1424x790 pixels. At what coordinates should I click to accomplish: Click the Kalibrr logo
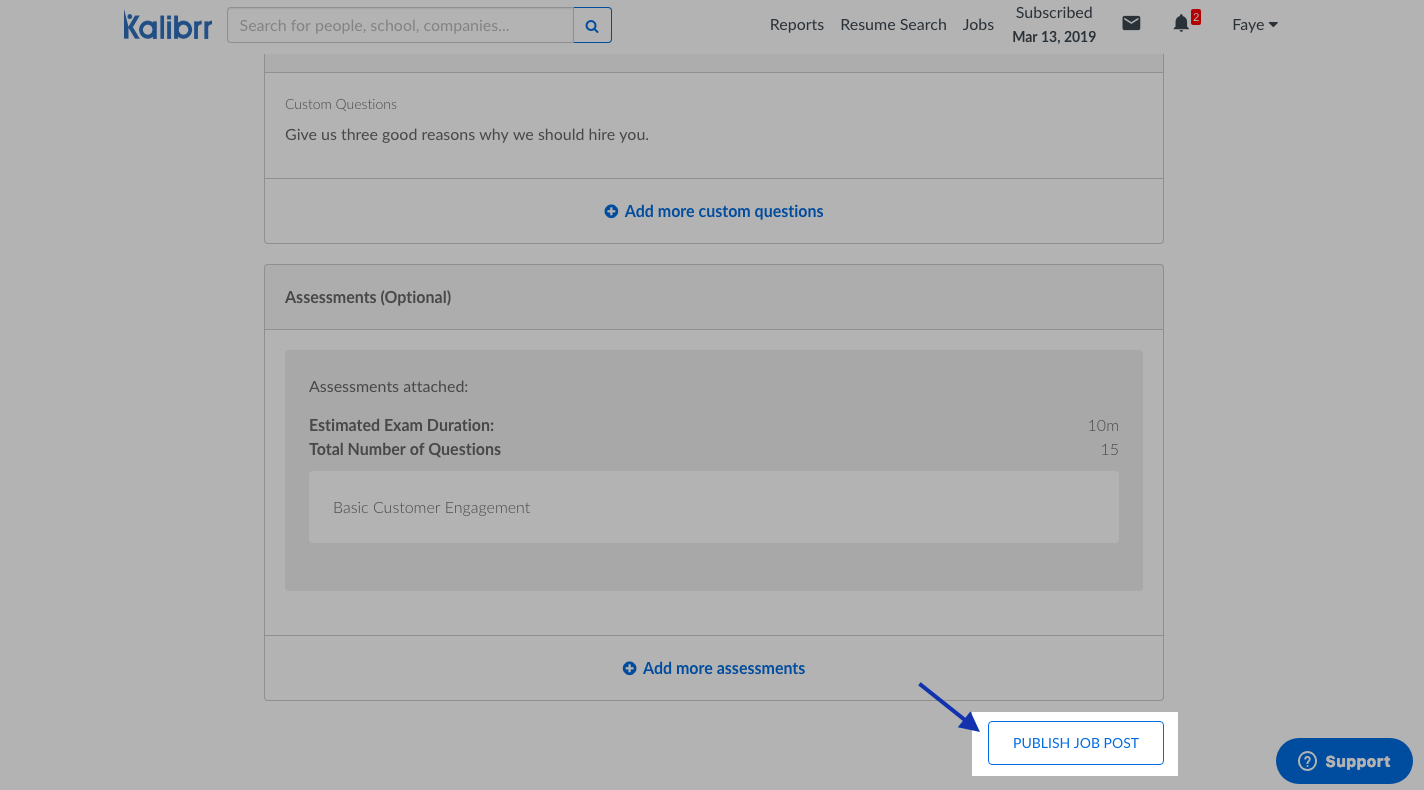[167, 25]
